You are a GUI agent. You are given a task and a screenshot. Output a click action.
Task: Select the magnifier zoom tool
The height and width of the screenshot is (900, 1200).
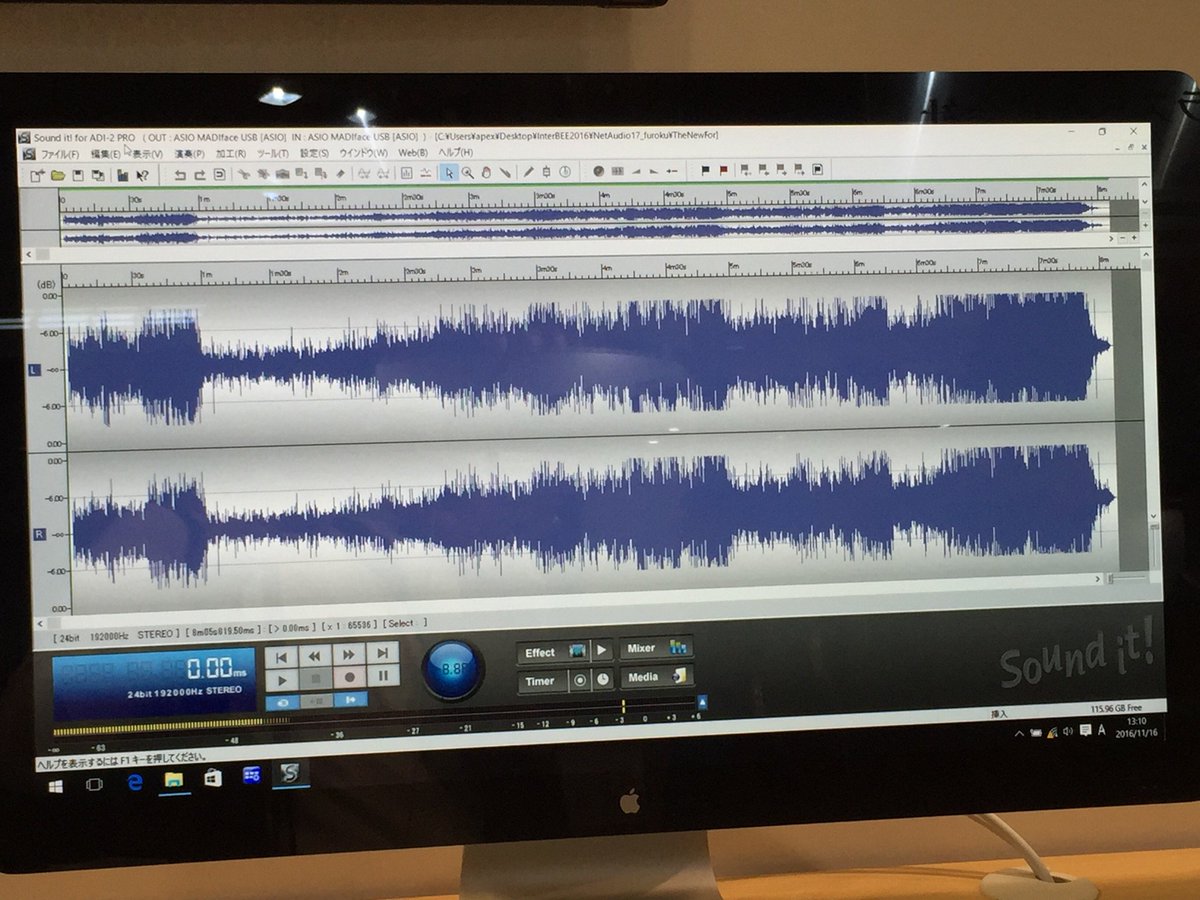(x=467, y=173)
